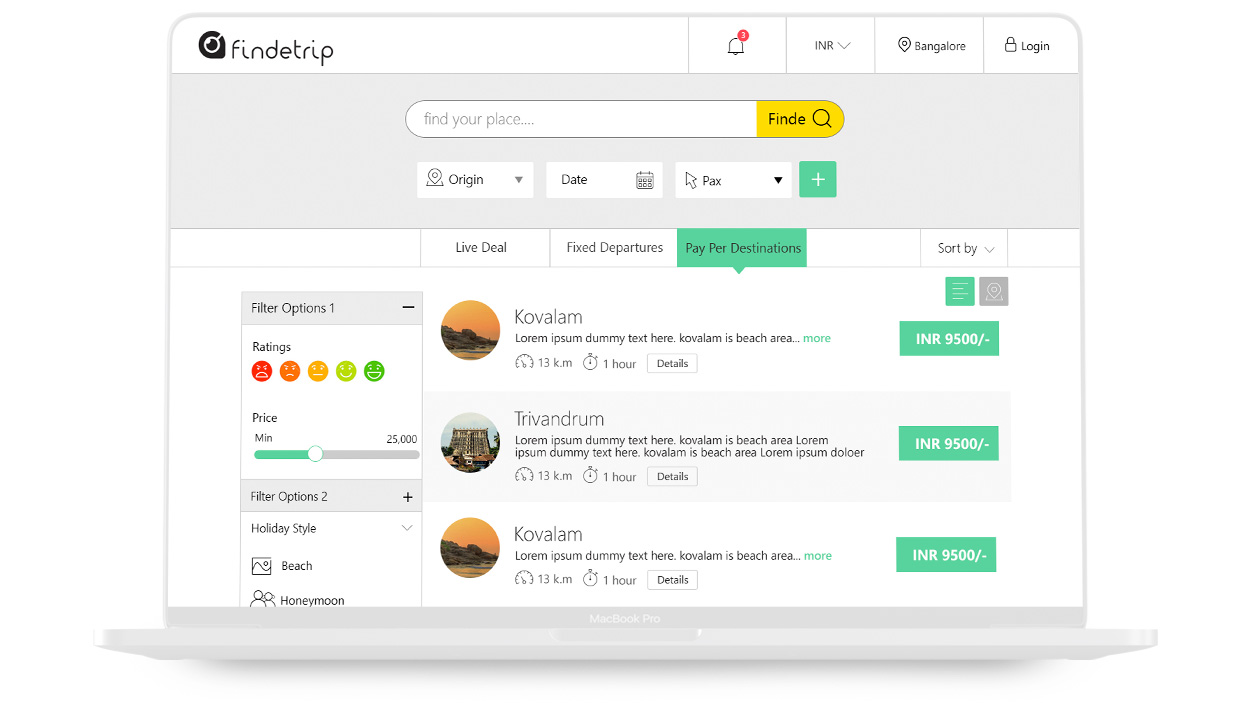Select the happiest green rating face
The height and width of the screenshot is (703, 1243).
(x=374, y=371)
